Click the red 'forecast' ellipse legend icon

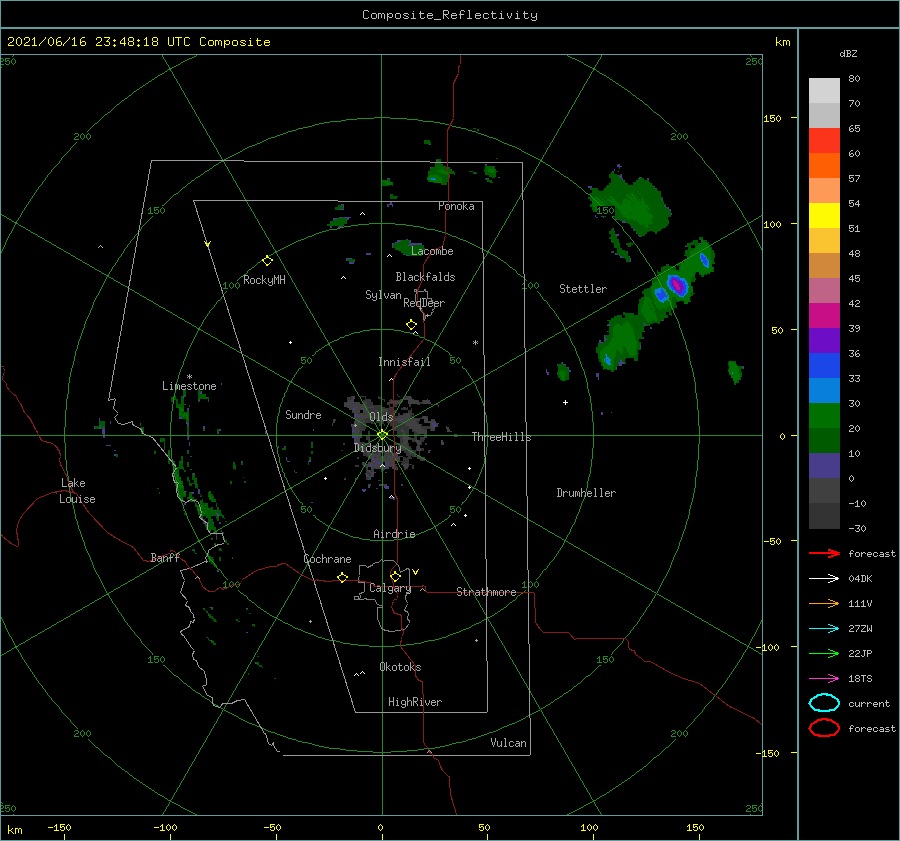pos(824,728)
